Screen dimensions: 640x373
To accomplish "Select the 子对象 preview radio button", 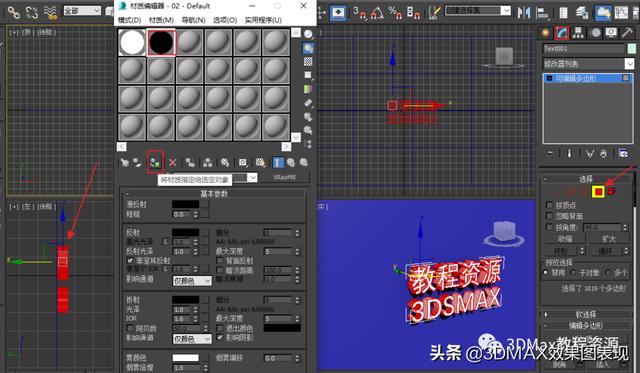I will 574,272.
